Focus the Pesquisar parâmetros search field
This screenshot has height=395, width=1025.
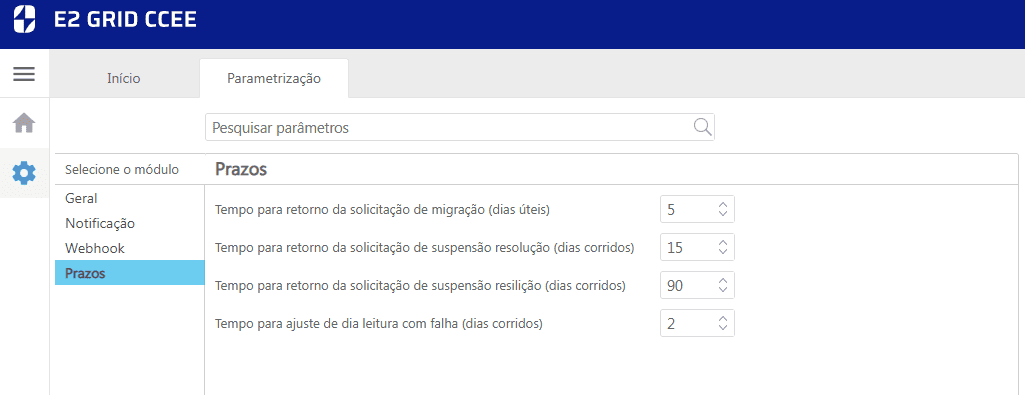(460, 128)
